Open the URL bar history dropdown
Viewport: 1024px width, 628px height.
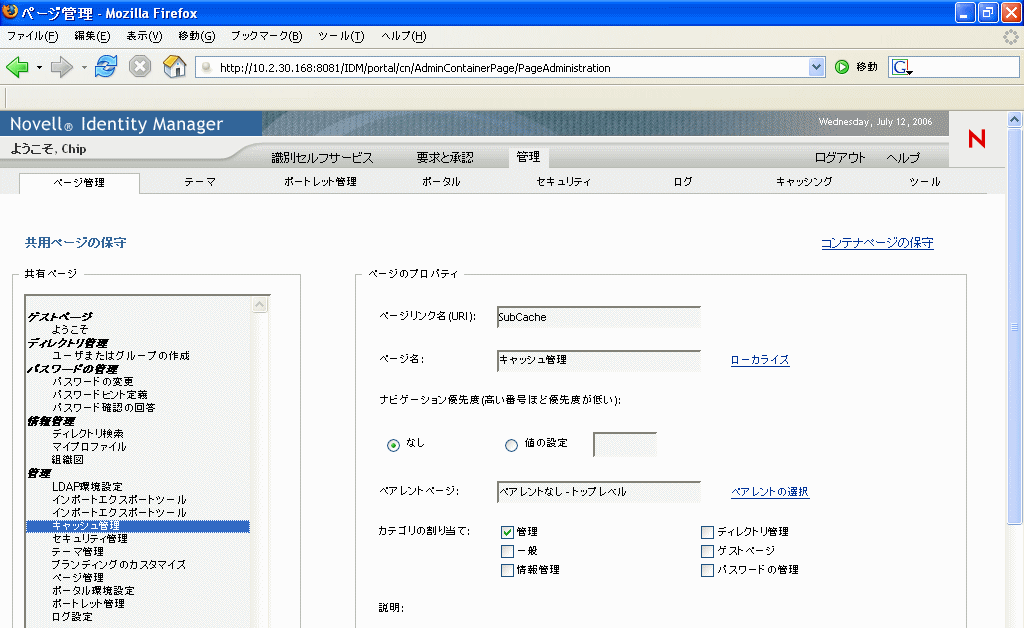click(815, 66)
